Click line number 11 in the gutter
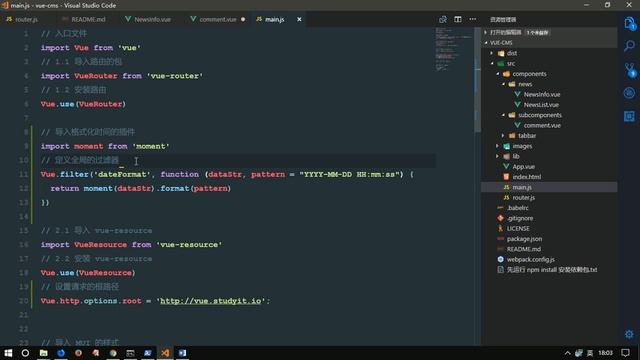This screenshot has height=360, width=640. [x=24, y=174]
